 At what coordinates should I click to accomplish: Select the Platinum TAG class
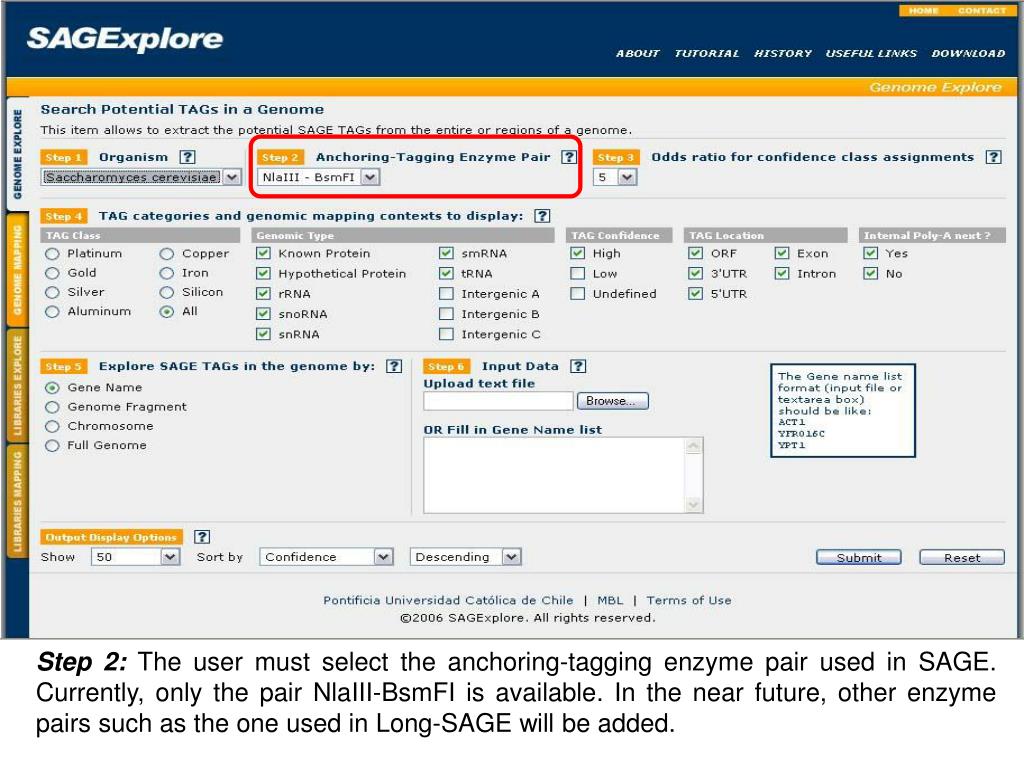[52, 253]
